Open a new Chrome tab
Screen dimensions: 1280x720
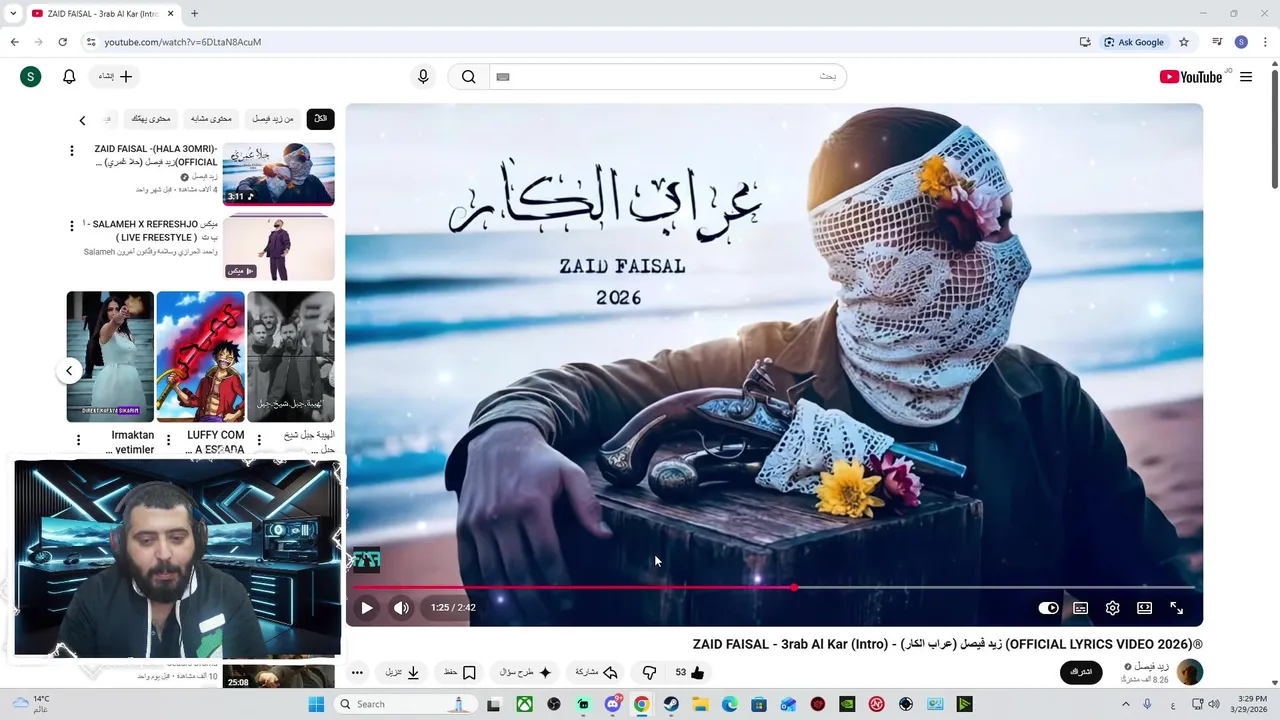pyautogui.click(x=194, y=13)
